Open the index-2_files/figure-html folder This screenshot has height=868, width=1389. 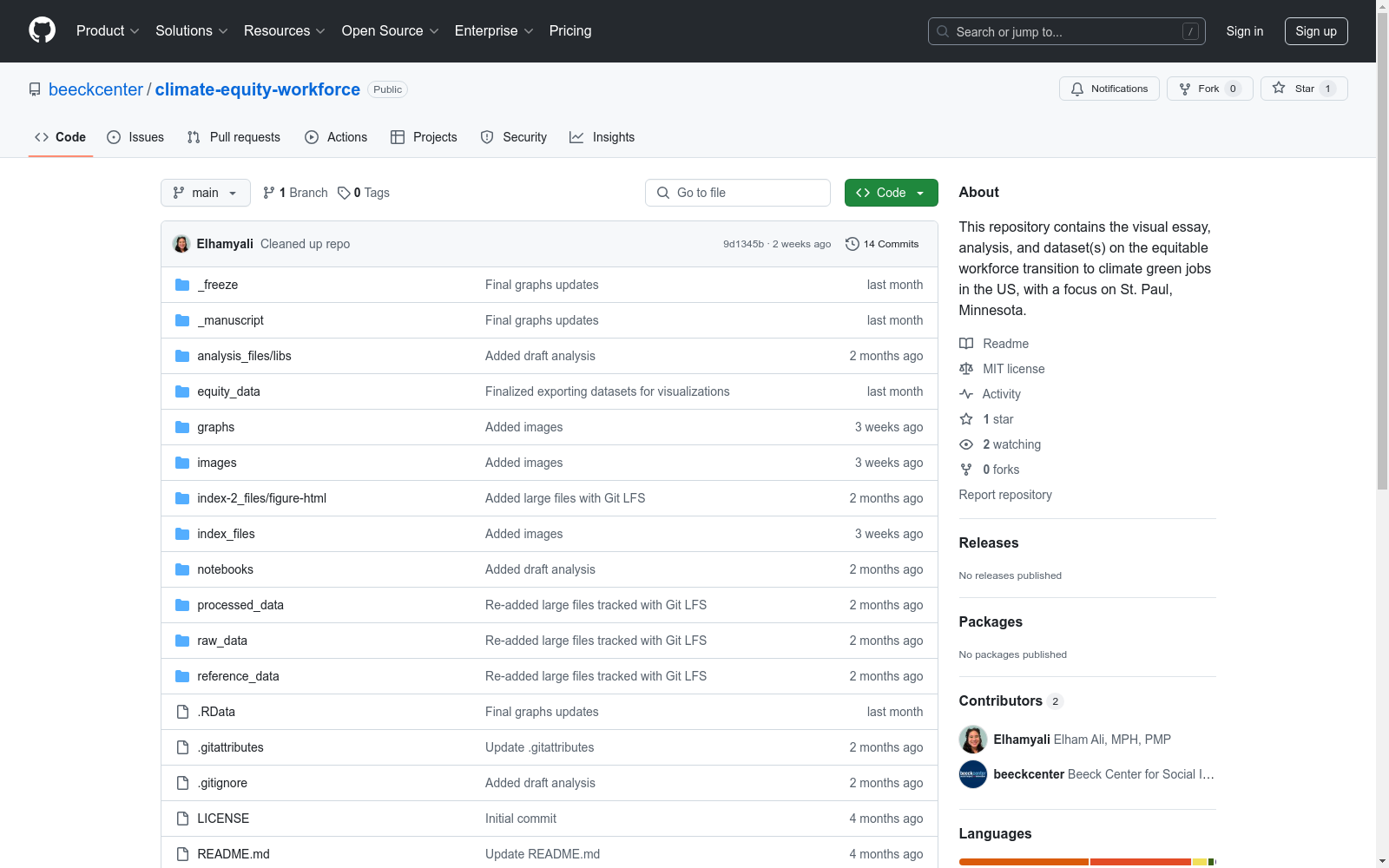pyautogui.click(x=261, y=498)
